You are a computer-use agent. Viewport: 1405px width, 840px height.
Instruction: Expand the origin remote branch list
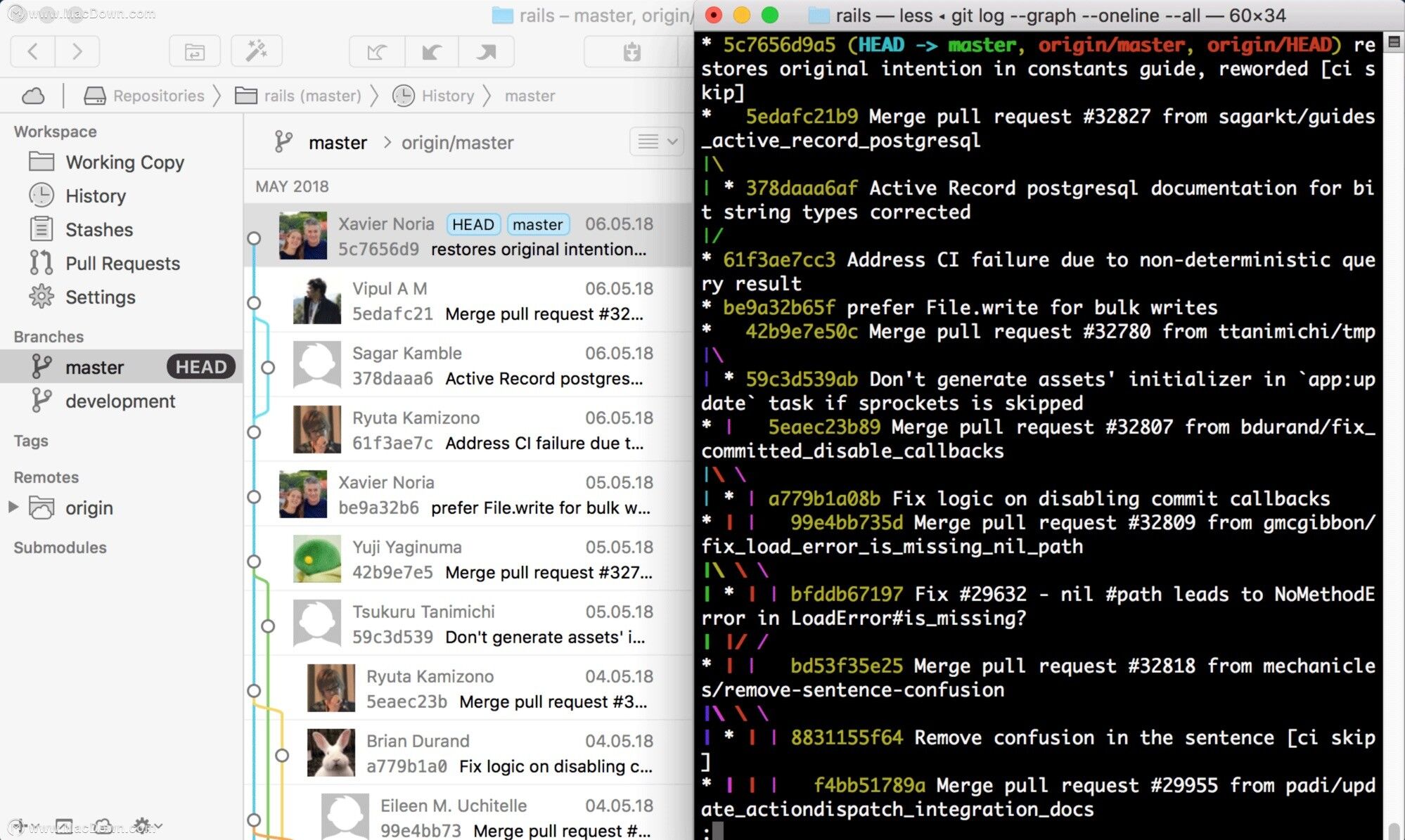(16, 509)
